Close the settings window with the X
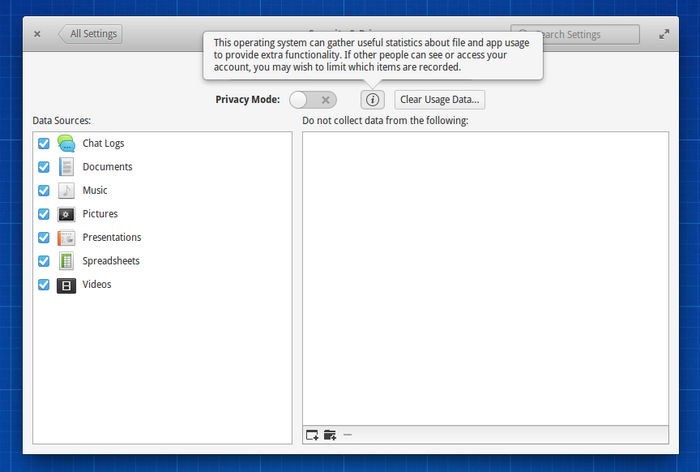Screen dimensions: 700x472 [x=38, y=34]
